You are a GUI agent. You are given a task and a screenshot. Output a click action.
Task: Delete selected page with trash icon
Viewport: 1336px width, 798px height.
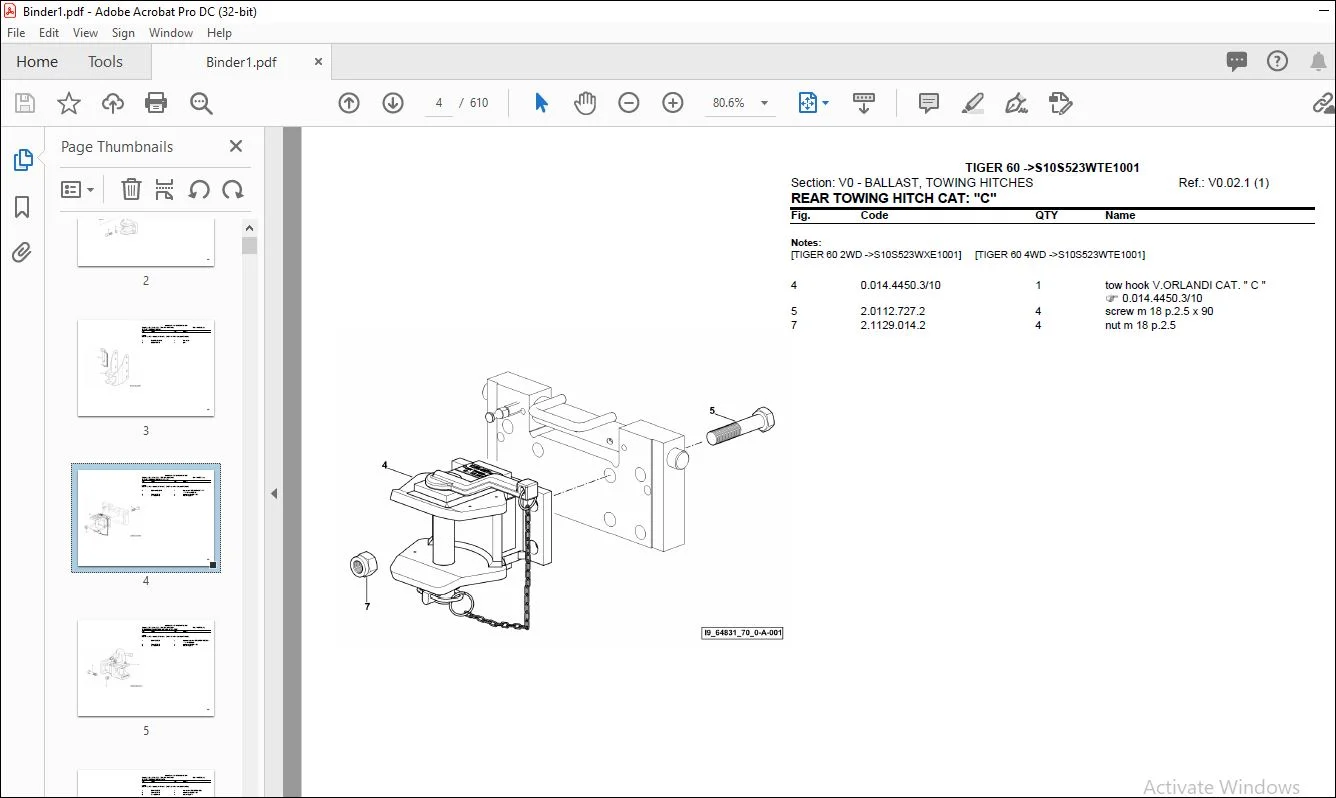(131, 189)
